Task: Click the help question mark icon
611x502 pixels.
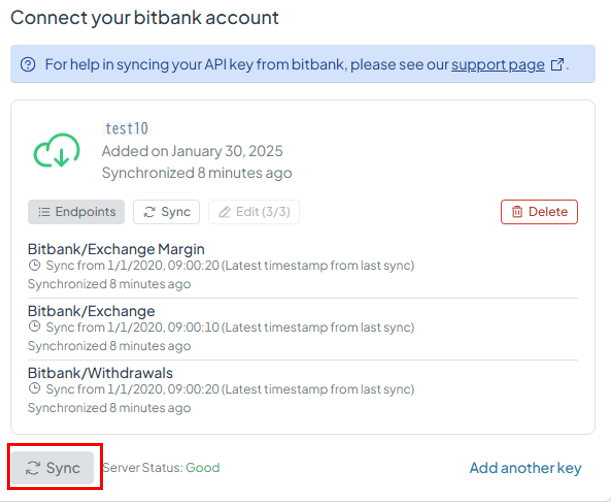Action: 28,64
